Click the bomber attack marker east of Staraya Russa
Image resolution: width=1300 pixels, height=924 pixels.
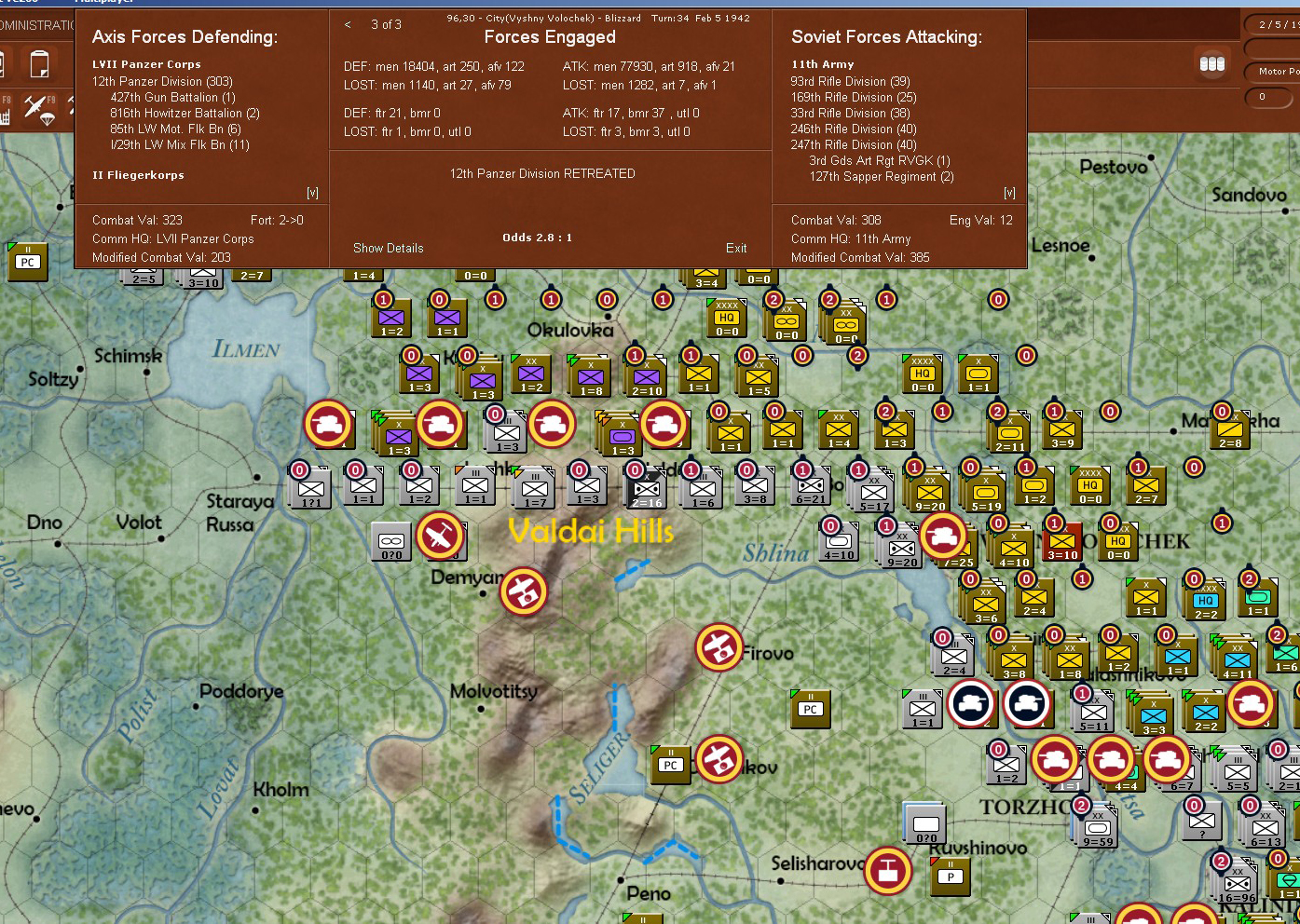click(x=440, y=536)
